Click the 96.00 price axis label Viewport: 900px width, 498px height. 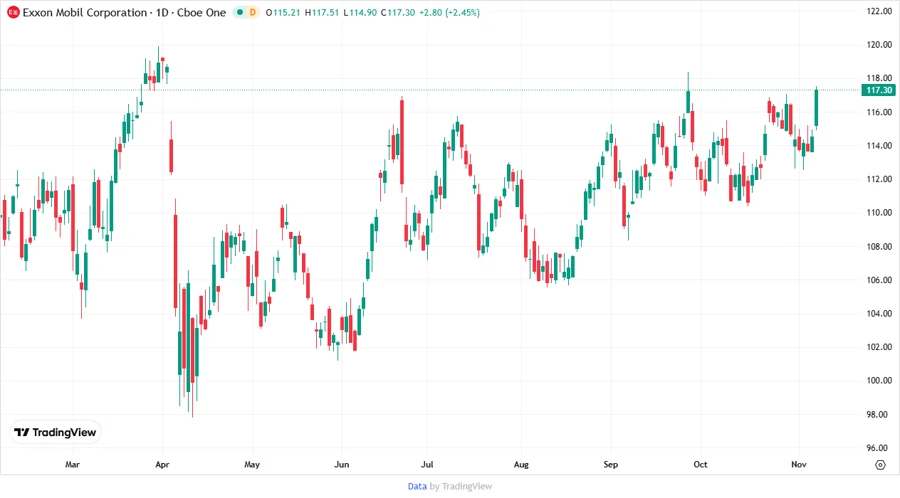(x=879, y=448)
